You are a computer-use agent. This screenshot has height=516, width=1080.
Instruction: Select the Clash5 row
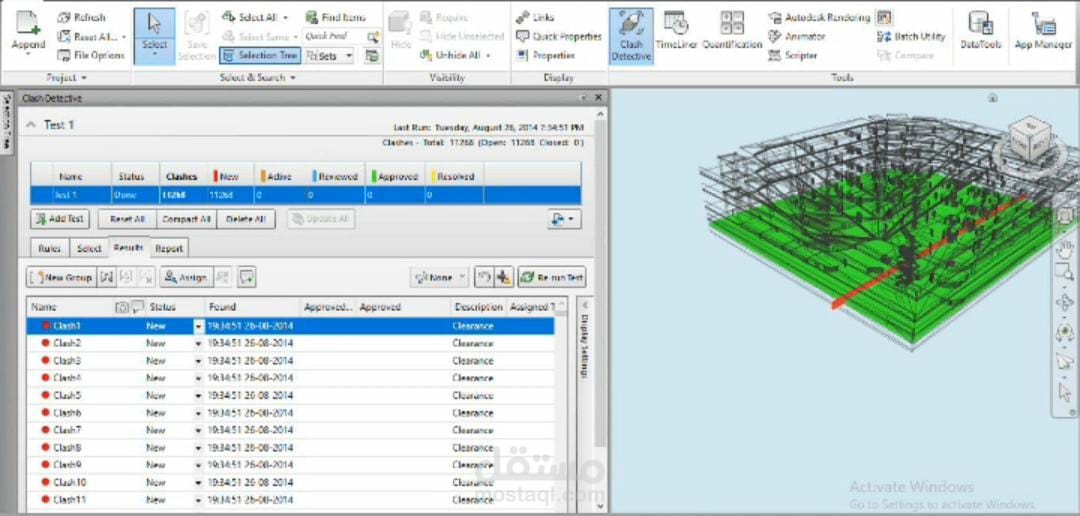coord(290,395)
